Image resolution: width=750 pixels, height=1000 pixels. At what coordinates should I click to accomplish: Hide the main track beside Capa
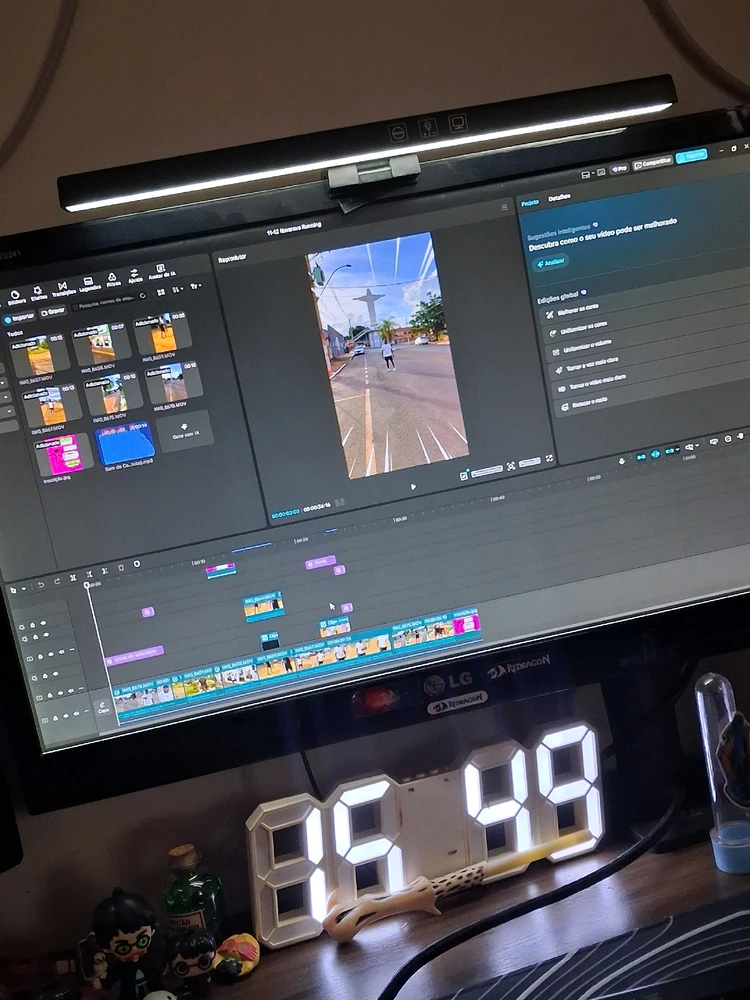click(66, 716)
